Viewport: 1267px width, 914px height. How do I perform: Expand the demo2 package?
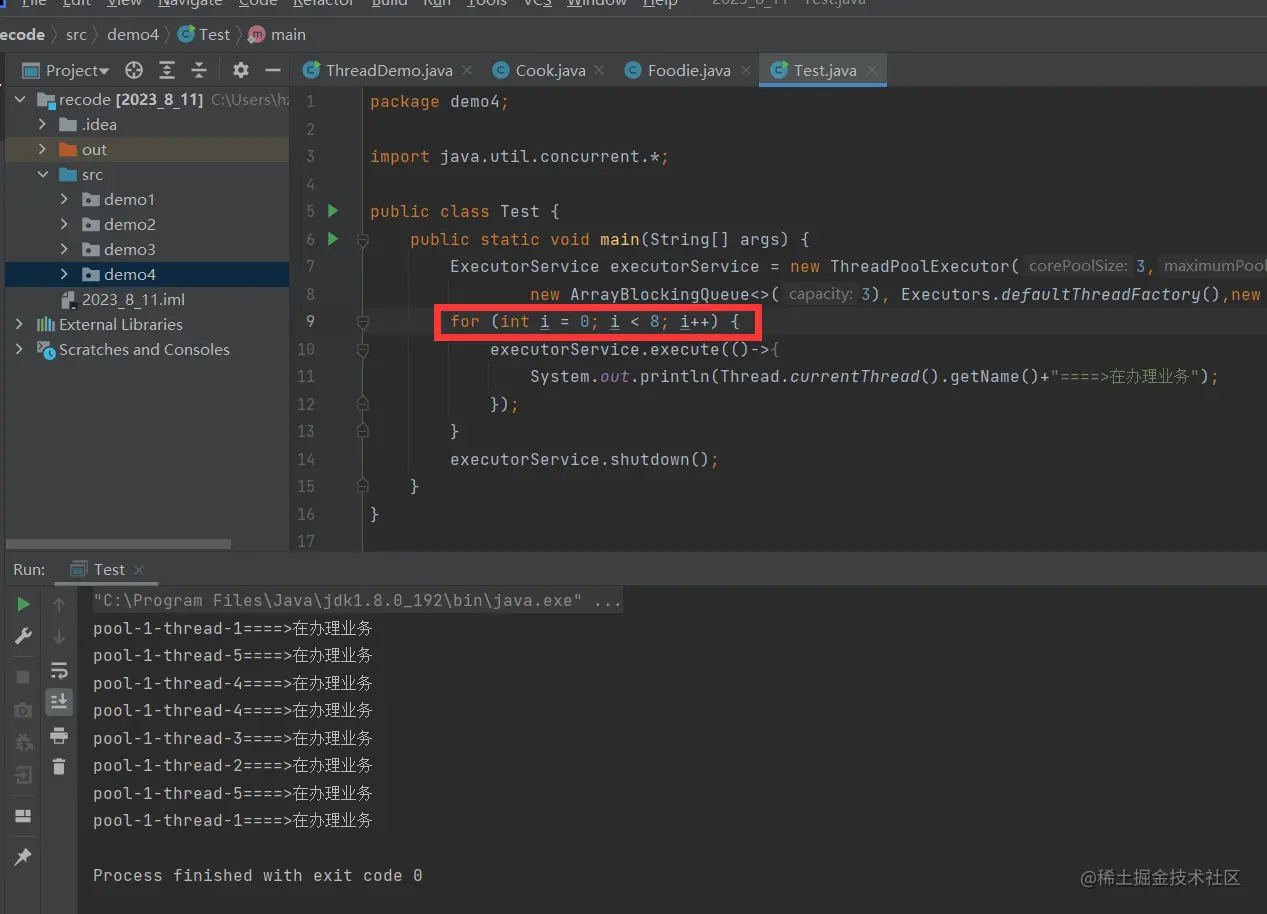pyautogui.click(x=64, y=225)
